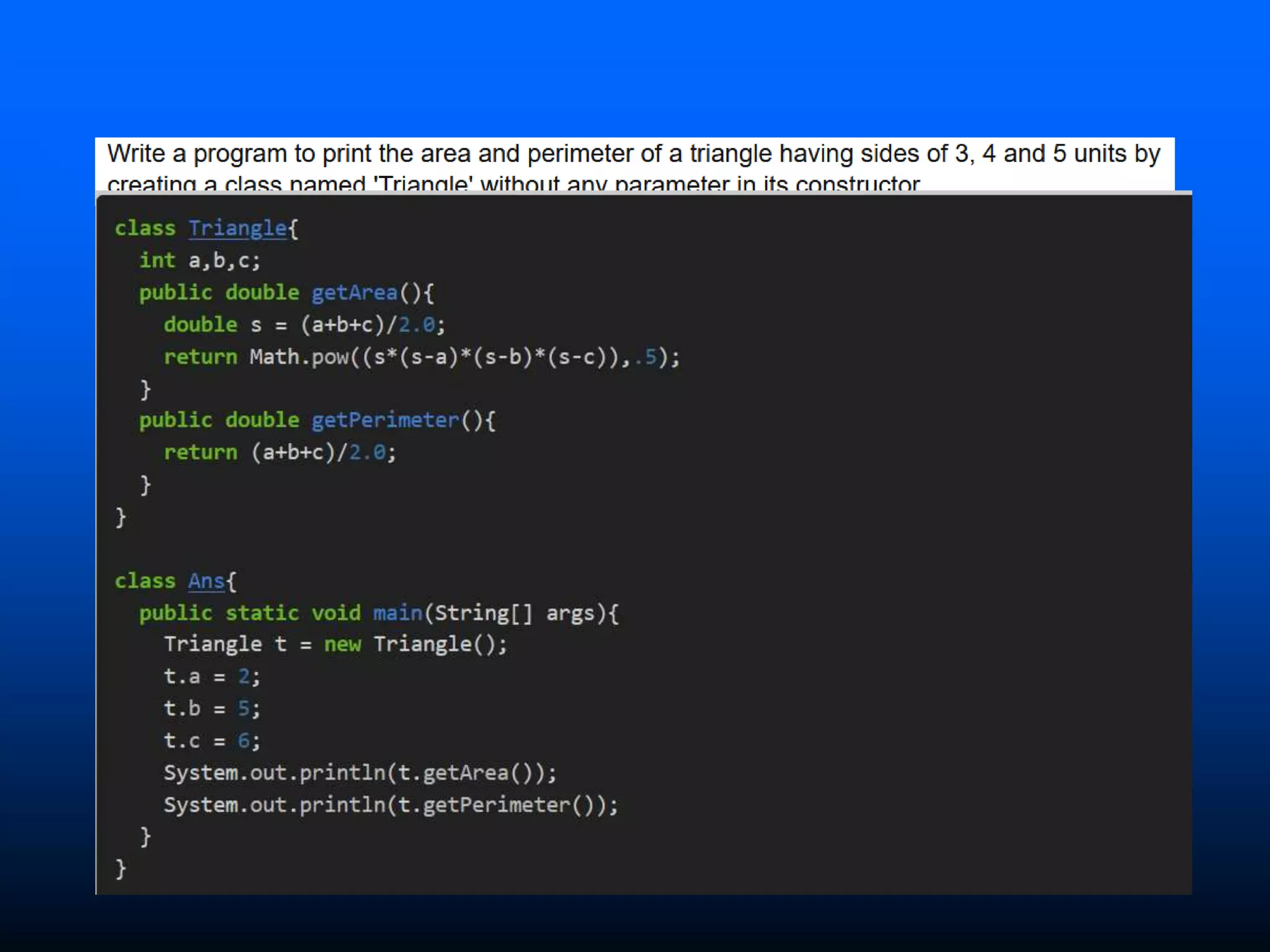Click the Math.pow call in return statement
This screenshot has width=1270, height=952.
point(299,357)
